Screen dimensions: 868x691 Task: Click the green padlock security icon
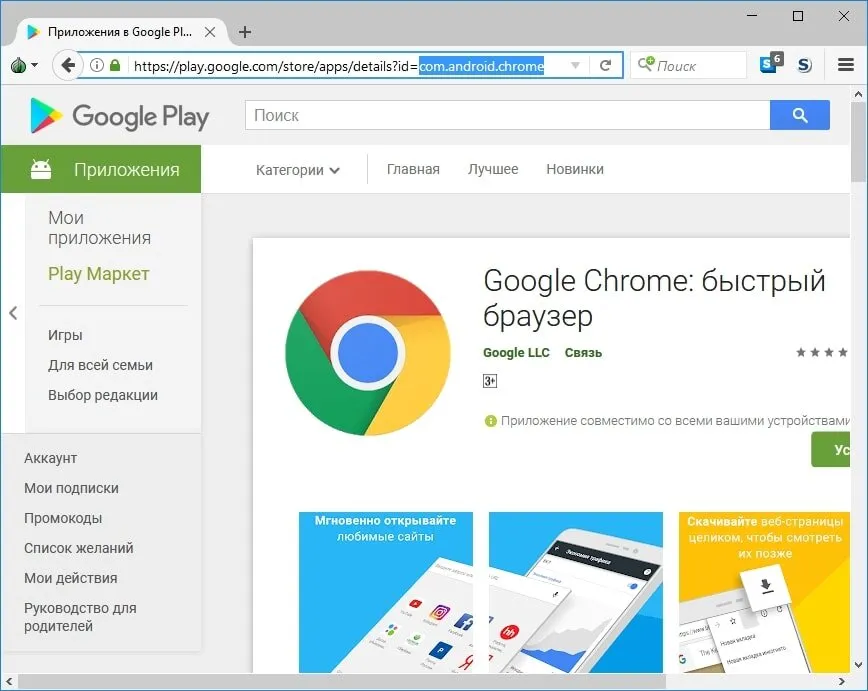pos(115,65)
